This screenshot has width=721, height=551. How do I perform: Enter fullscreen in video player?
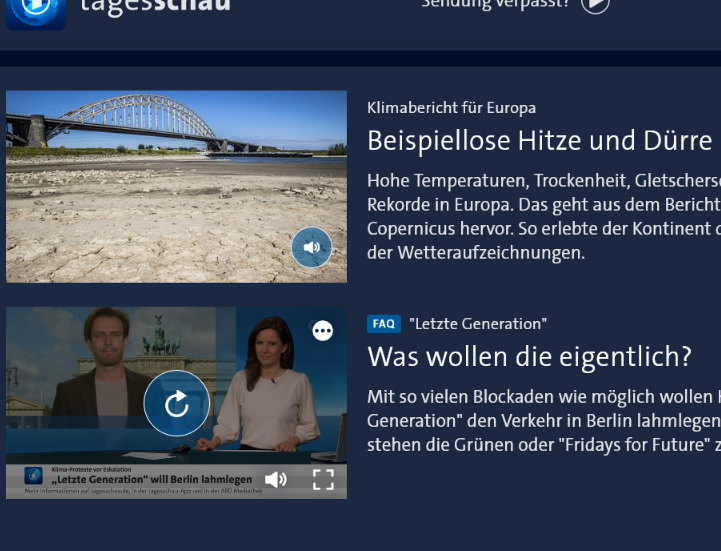323,480
